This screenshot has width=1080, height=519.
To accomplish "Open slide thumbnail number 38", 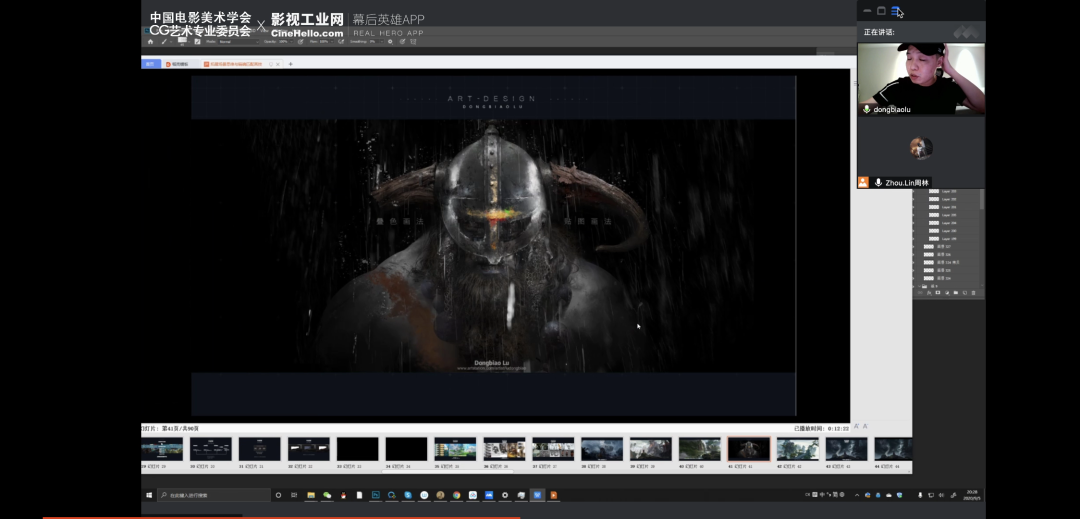I will pyautogui.click(x=601, y=449).
